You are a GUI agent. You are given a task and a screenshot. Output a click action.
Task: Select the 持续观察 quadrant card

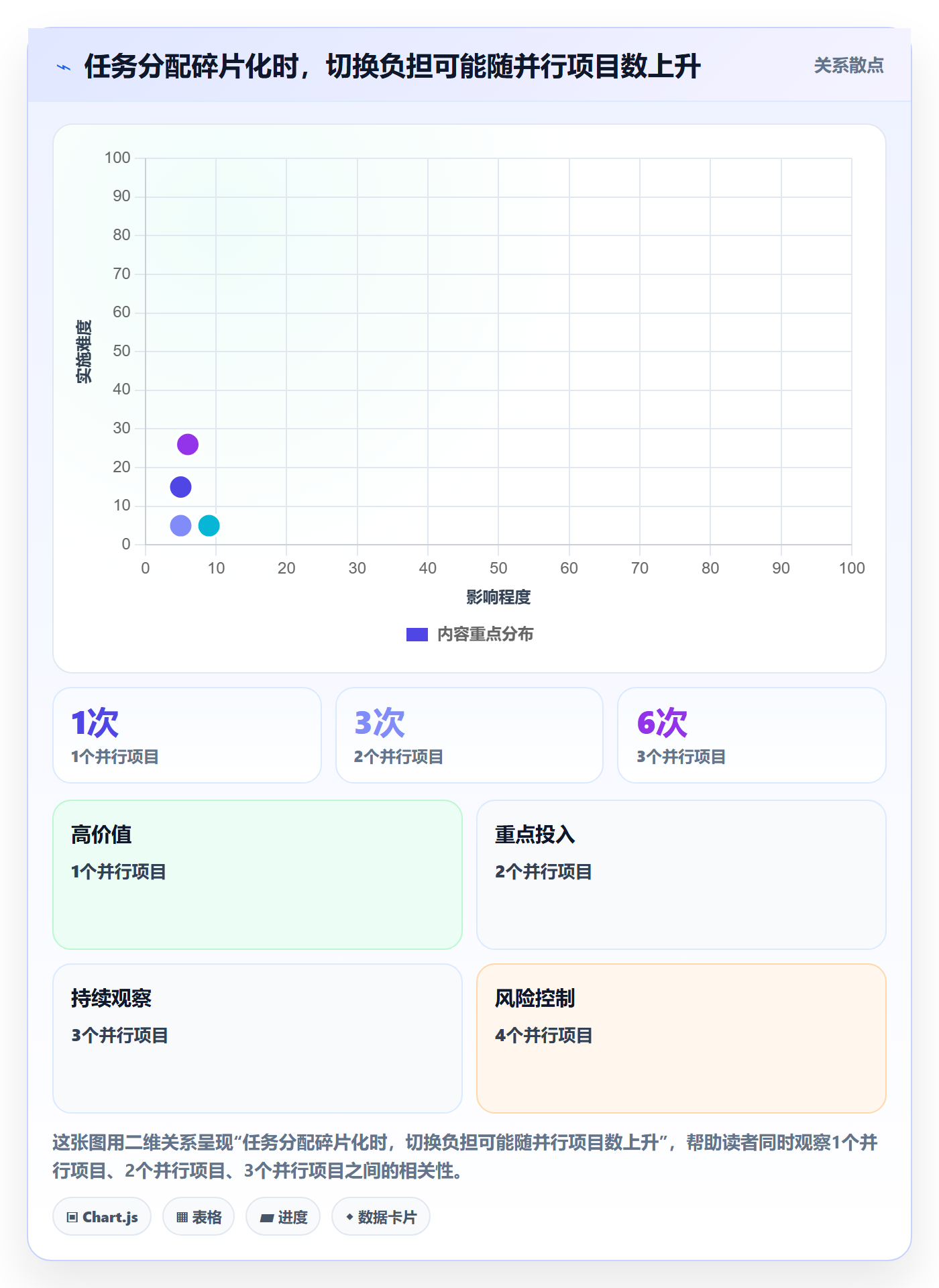[258, 1038]
